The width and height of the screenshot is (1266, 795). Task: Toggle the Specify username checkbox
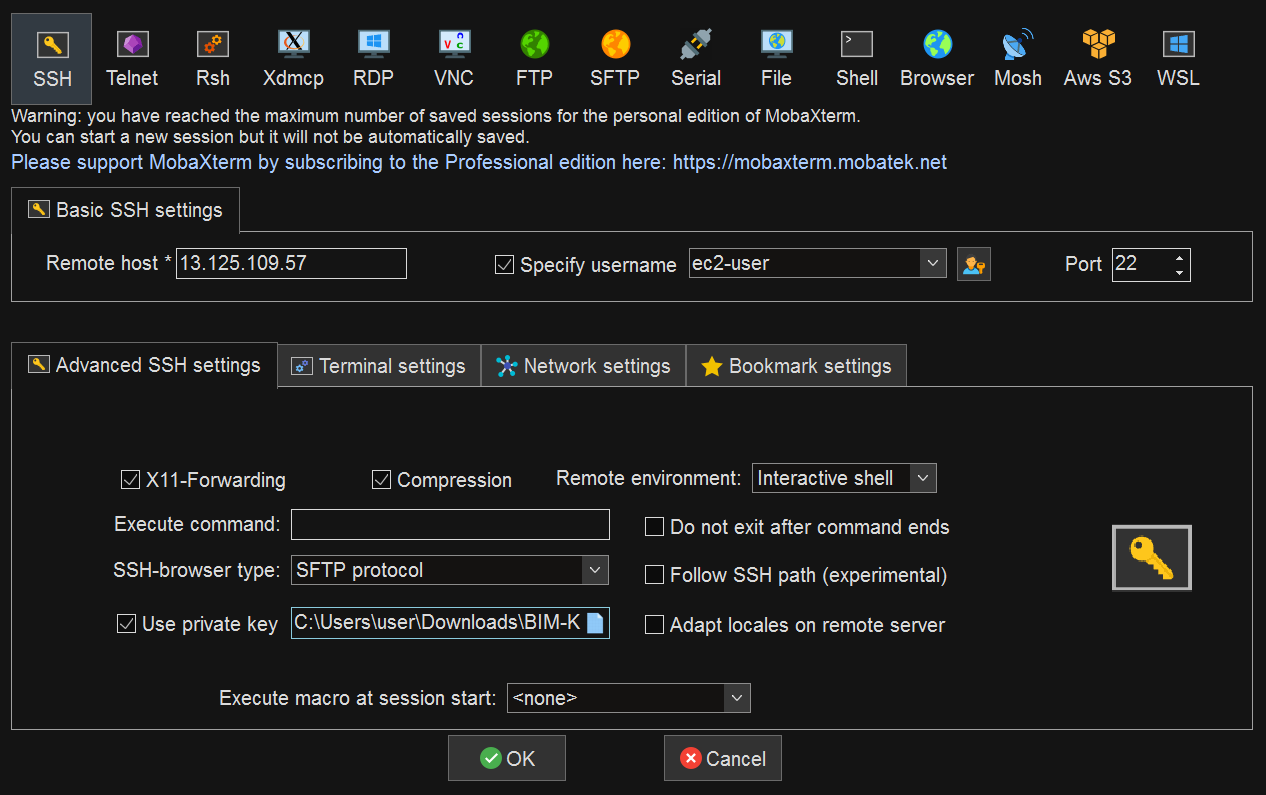coord(505,265)
